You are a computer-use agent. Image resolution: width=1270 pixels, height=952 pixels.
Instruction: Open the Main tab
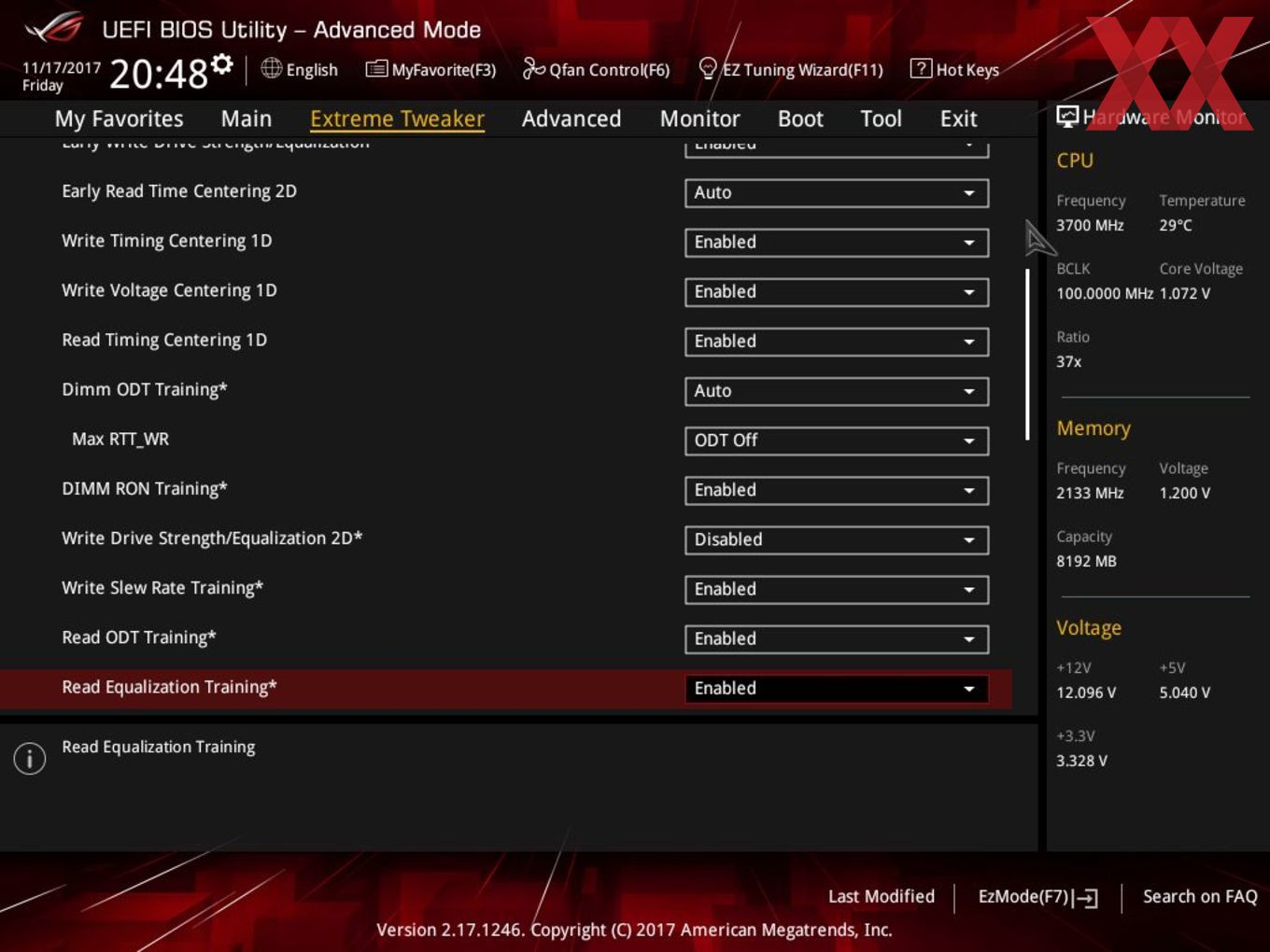tap(247, 119)
